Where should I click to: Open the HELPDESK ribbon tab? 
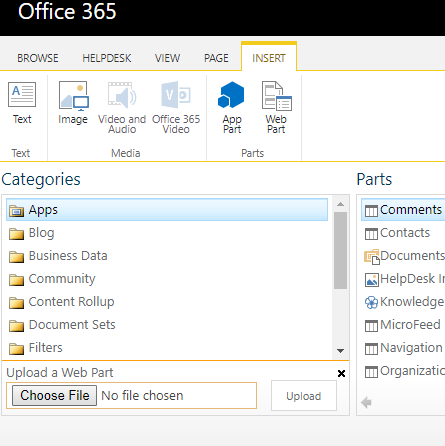[x=107, y=58]
